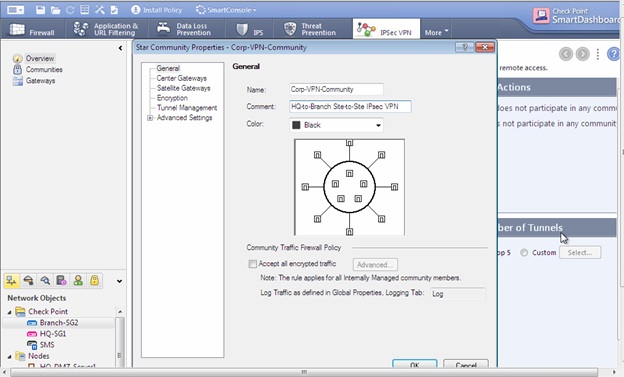Click the Log field in logging row
This screenshot has height=377, width=624.
click(x=458, y=294)
